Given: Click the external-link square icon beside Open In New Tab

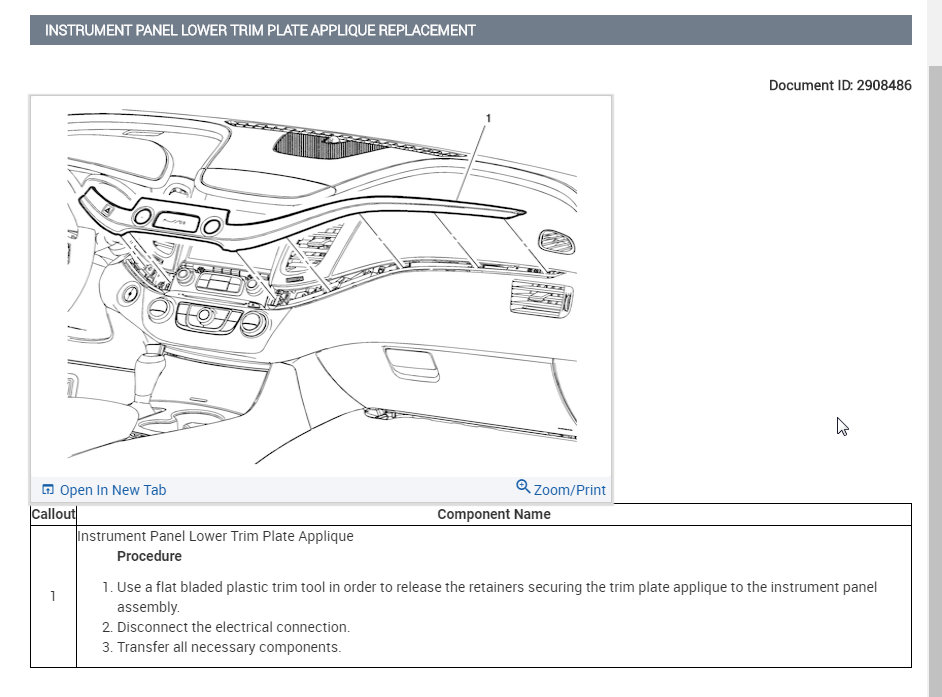Looking at the screenshot, I should pos(48,488).
